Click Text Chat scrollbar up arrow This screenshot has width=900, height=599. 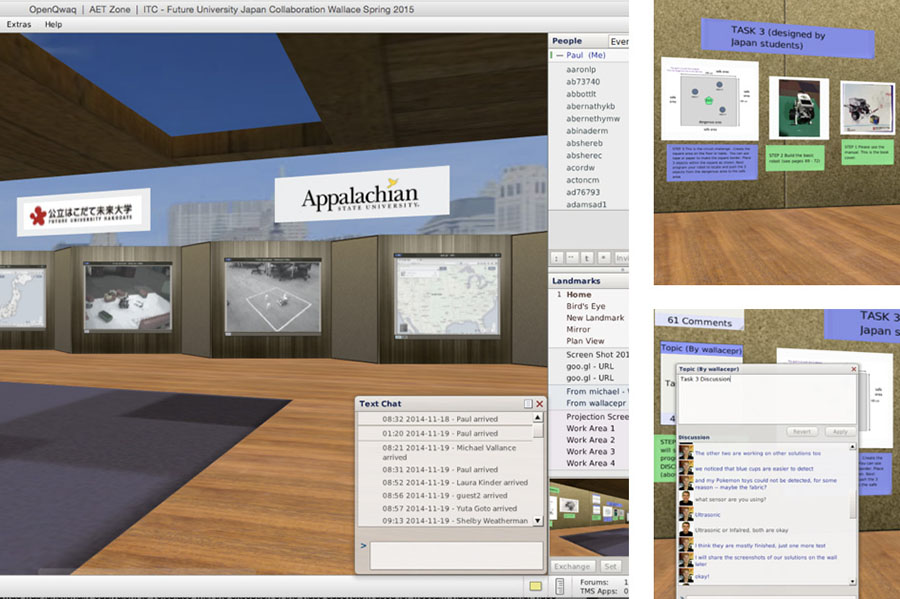tap(538, 418)
